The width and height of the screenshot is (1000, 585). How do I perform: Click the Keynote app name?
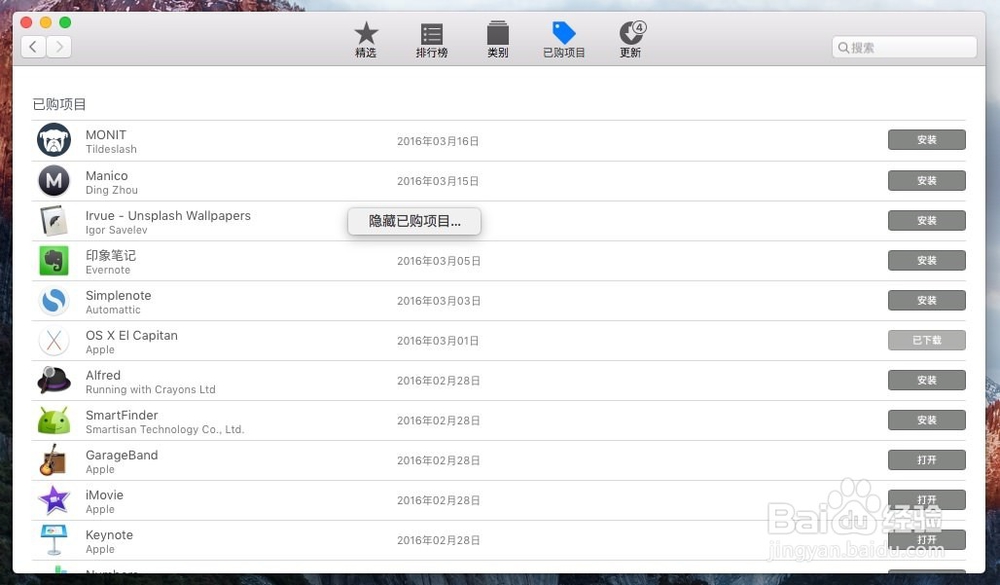click(x=109, y=535)
